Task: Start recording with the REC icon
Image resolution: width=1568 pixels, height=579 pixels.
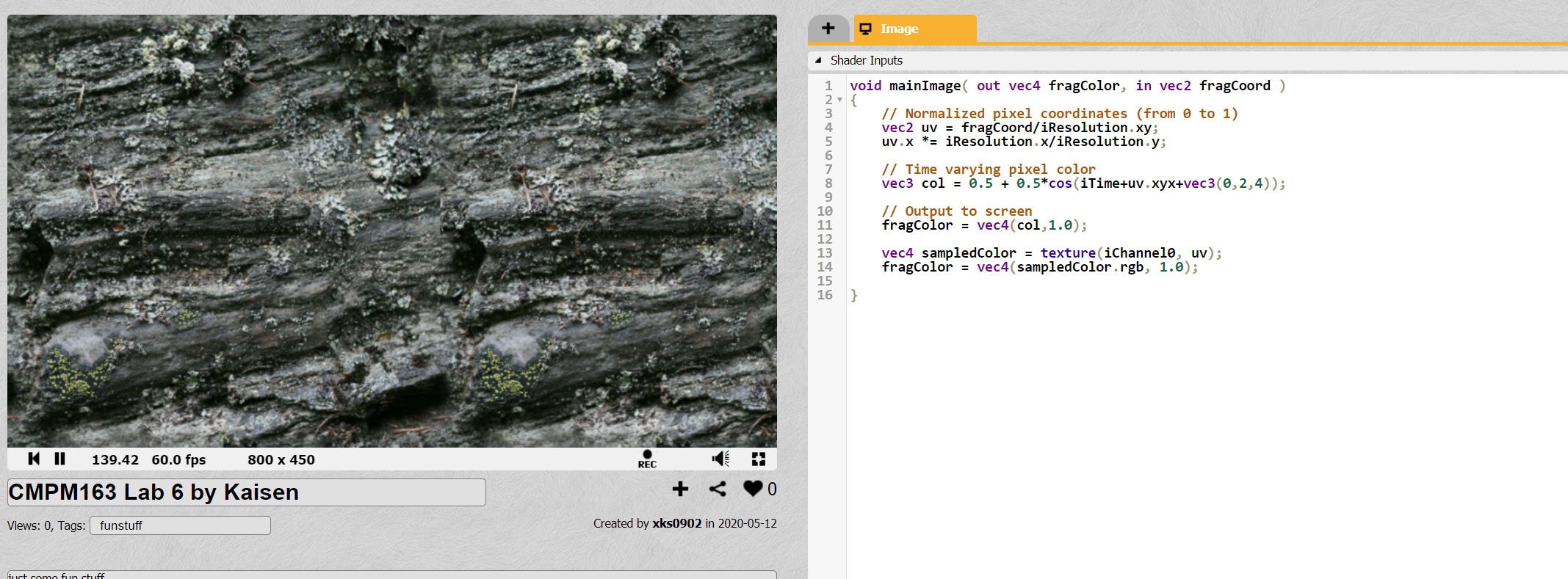Action: (x=647, y=459)
